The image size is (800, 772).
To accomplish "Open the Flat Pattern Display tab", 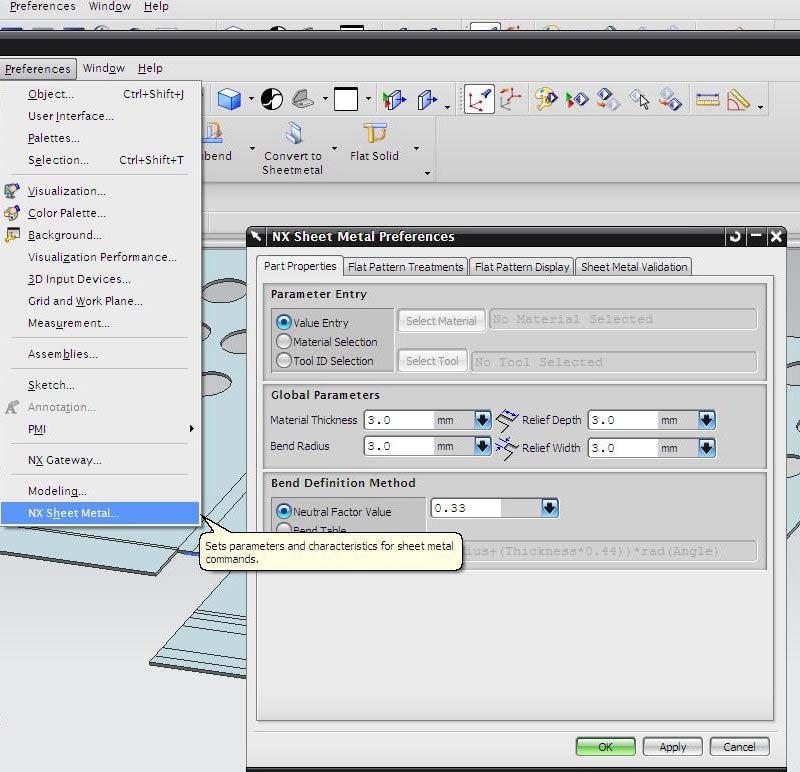I will (x=522, y=267).
